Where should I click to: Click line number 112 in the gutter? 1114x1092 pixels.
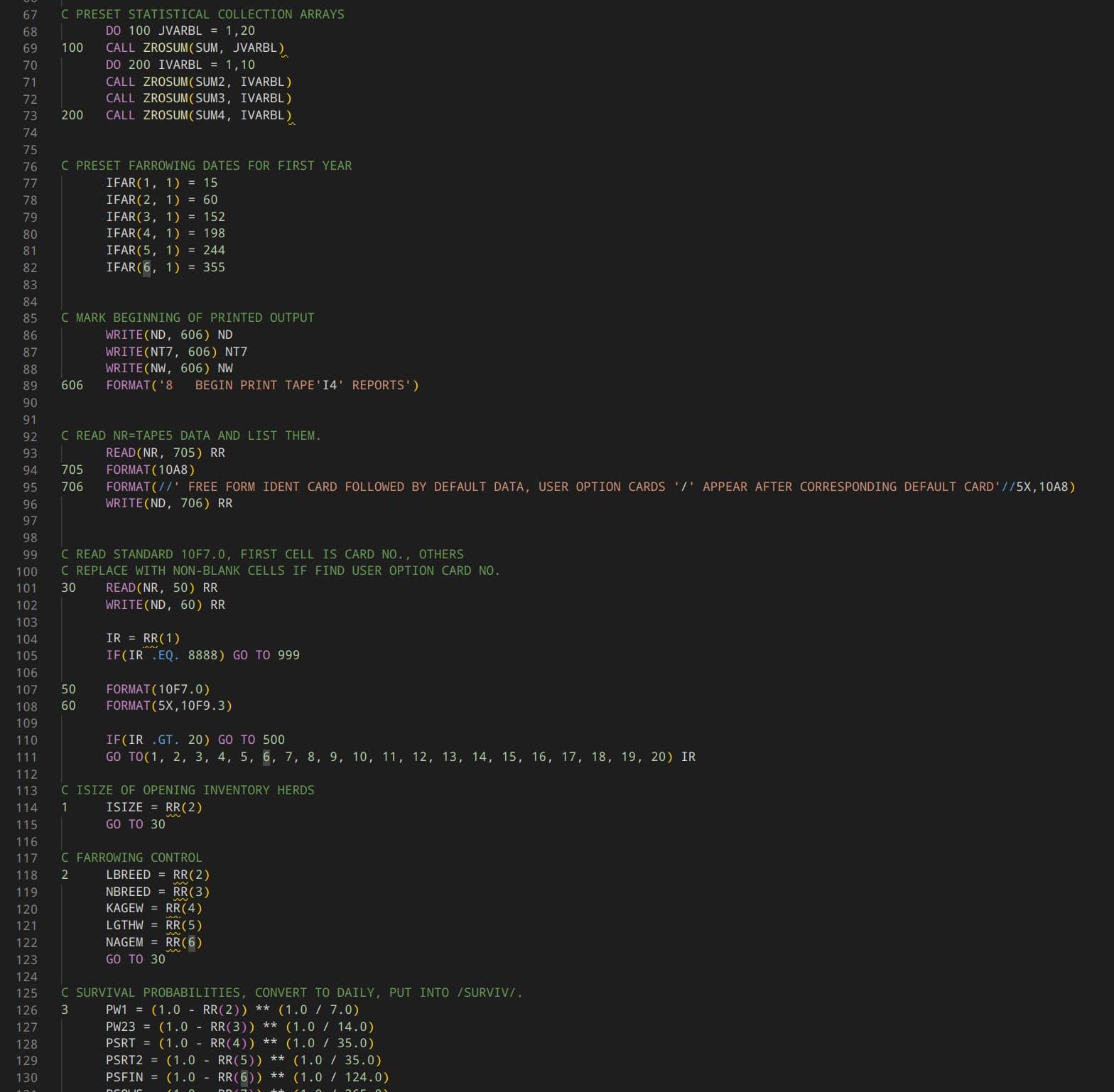pyautogui.click(x=26, y=774)
